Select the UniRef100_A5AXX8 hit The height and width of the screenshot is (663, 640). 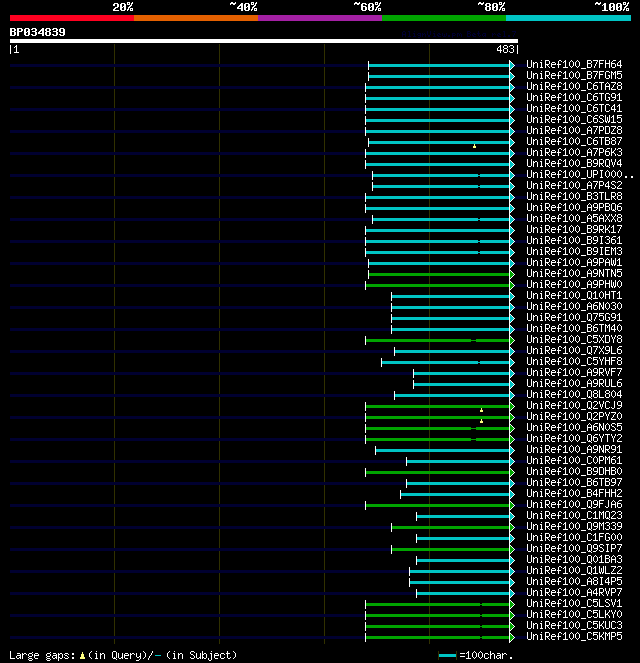point(574,219)
